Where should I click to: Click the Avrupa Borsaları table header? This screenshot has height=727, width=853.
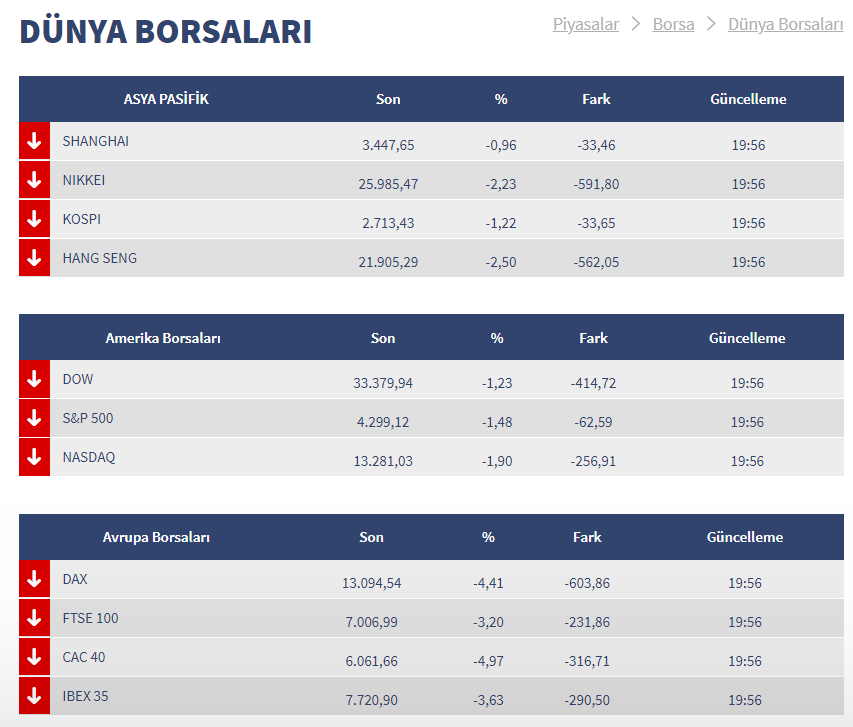pos(156,537)
